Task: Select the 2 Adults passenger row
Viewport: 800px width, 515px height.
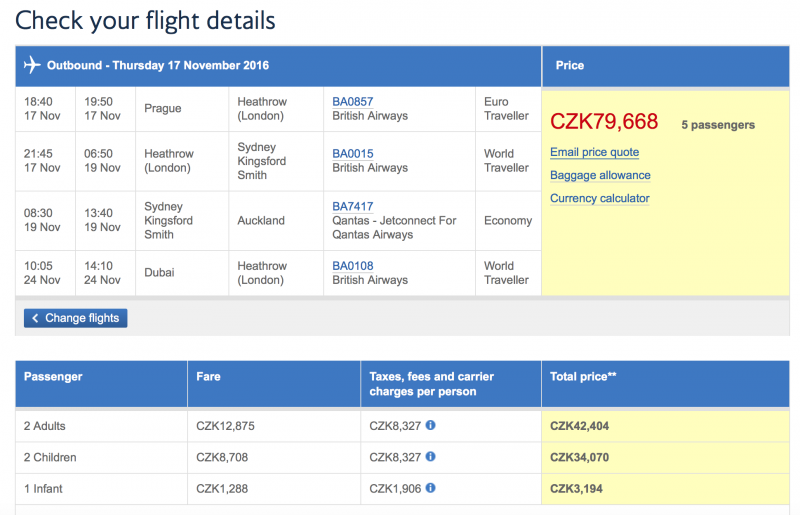Action: [x=402, y=426]
